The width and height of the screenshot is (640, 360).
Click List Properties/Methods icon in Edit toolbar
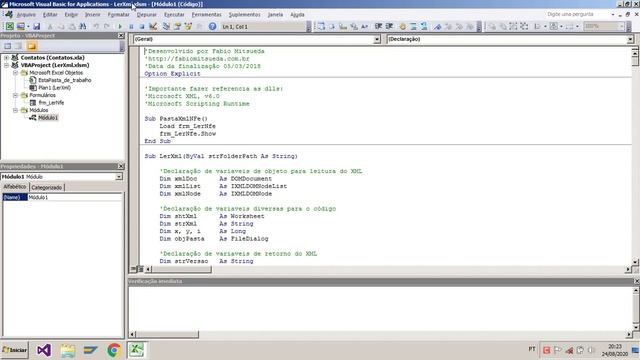coord(321,27)
